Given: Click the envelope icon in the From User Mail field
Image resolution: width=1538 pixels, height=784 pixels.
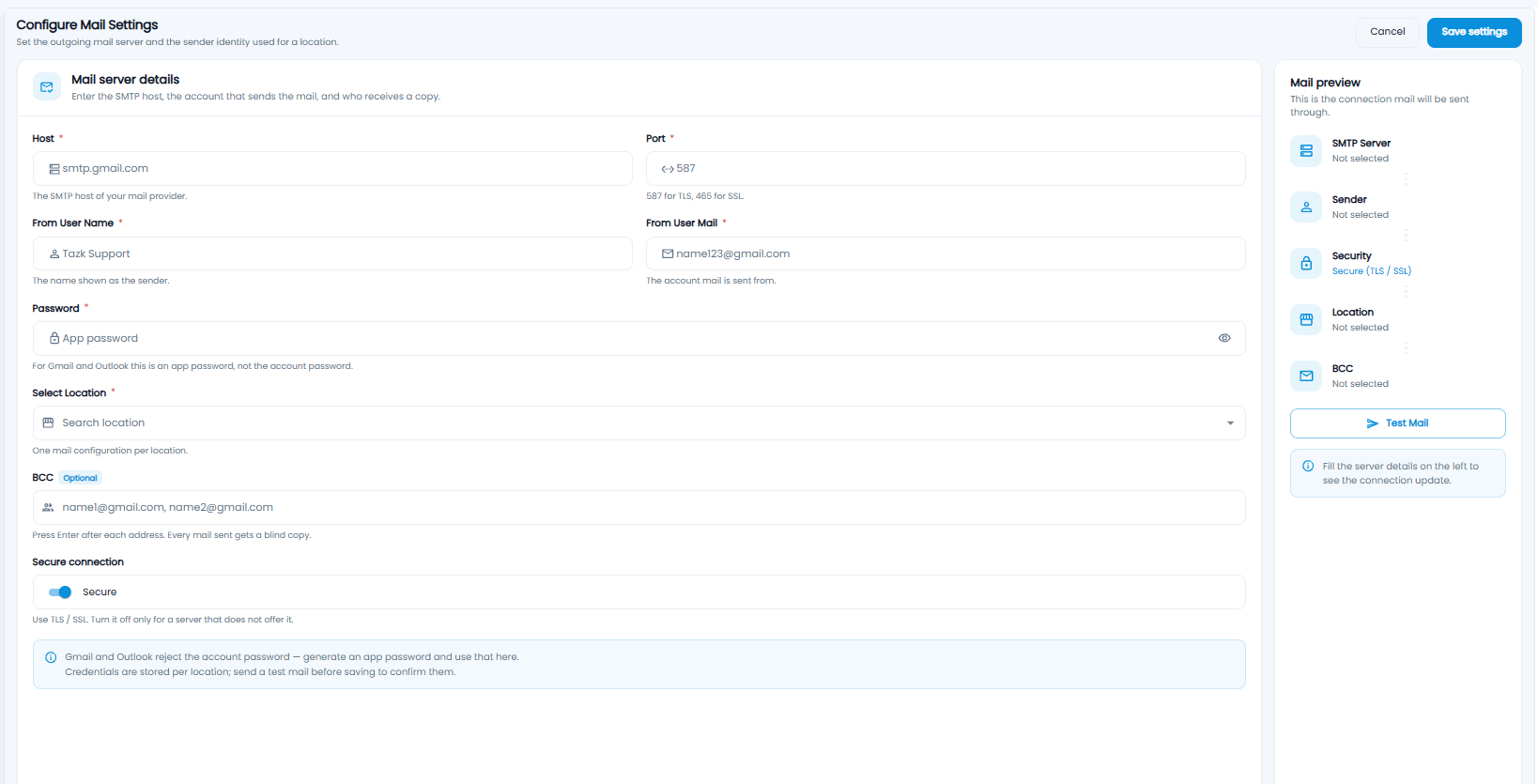Looking at the screenshot, I should tap(668, 254).
